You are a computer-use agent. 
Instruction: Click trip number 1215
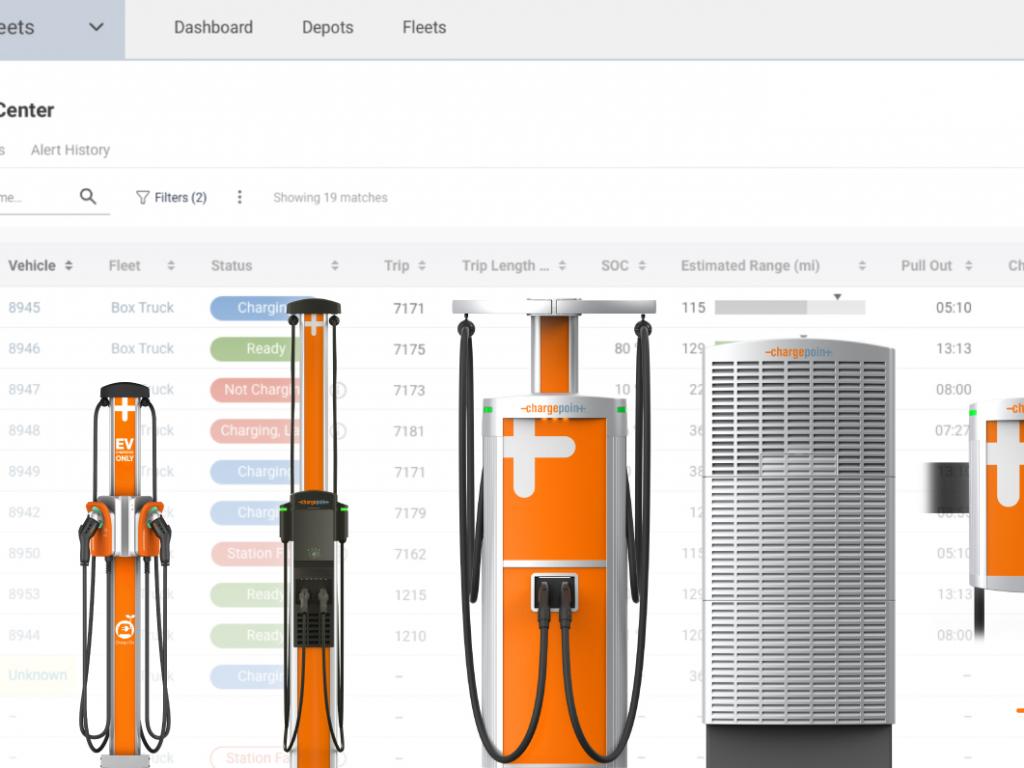coord(410,595)
